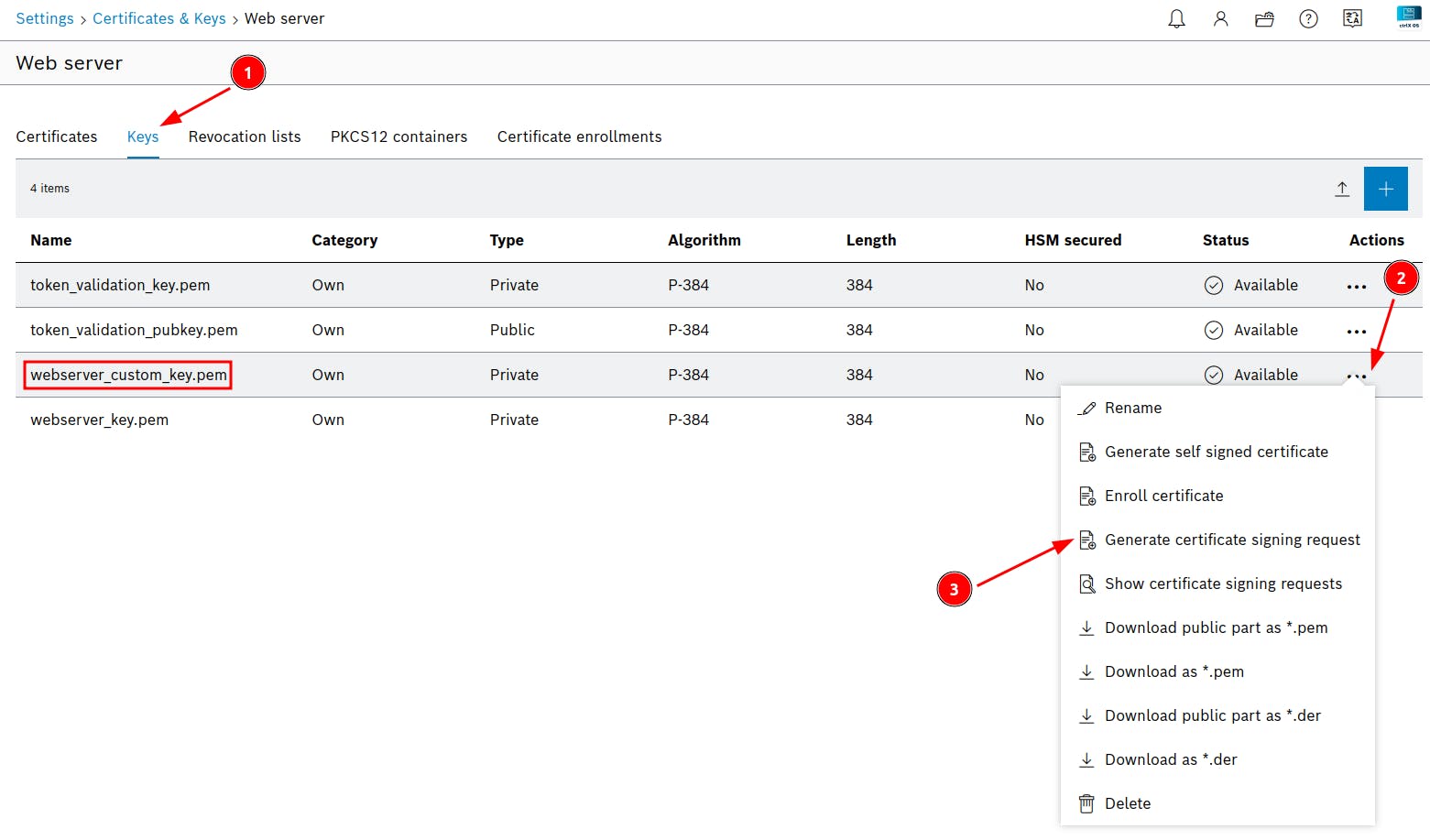Image resolution: width=1430 pixels, height=840 pixels.
Task: Click the upload key arrow icon
Action: (x=1341, y=189)
